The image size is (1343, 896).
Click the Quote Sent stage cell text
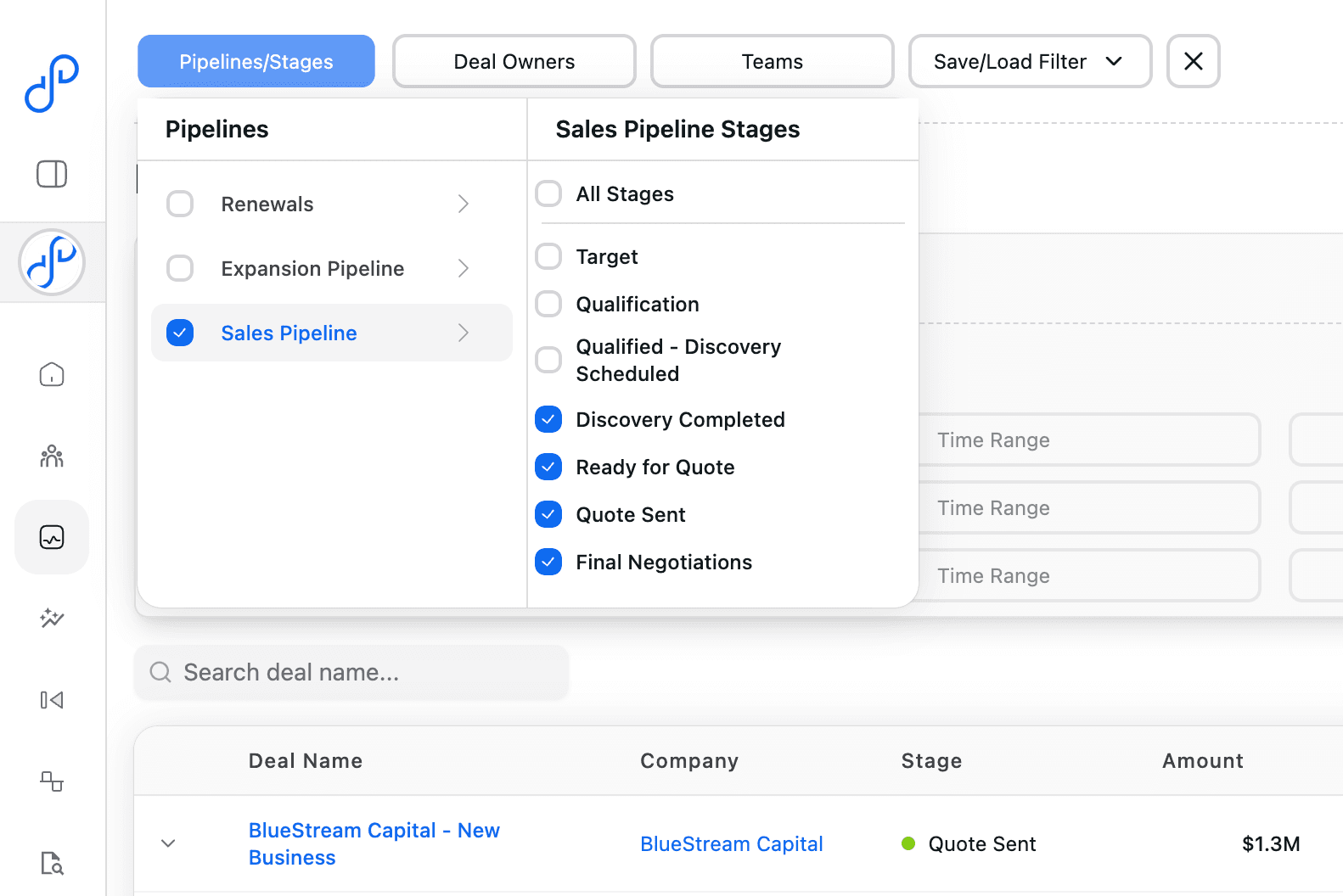point(982,844)
